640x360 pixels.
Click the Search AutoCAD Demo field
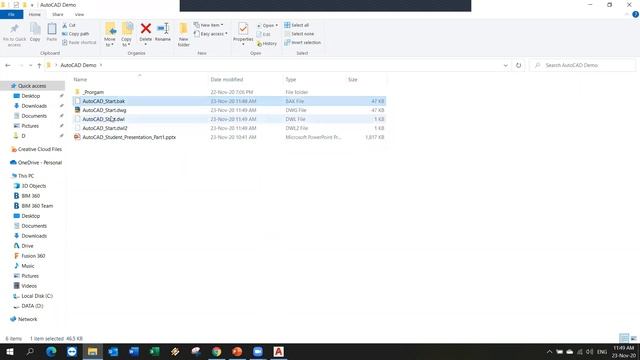(583, 65)
